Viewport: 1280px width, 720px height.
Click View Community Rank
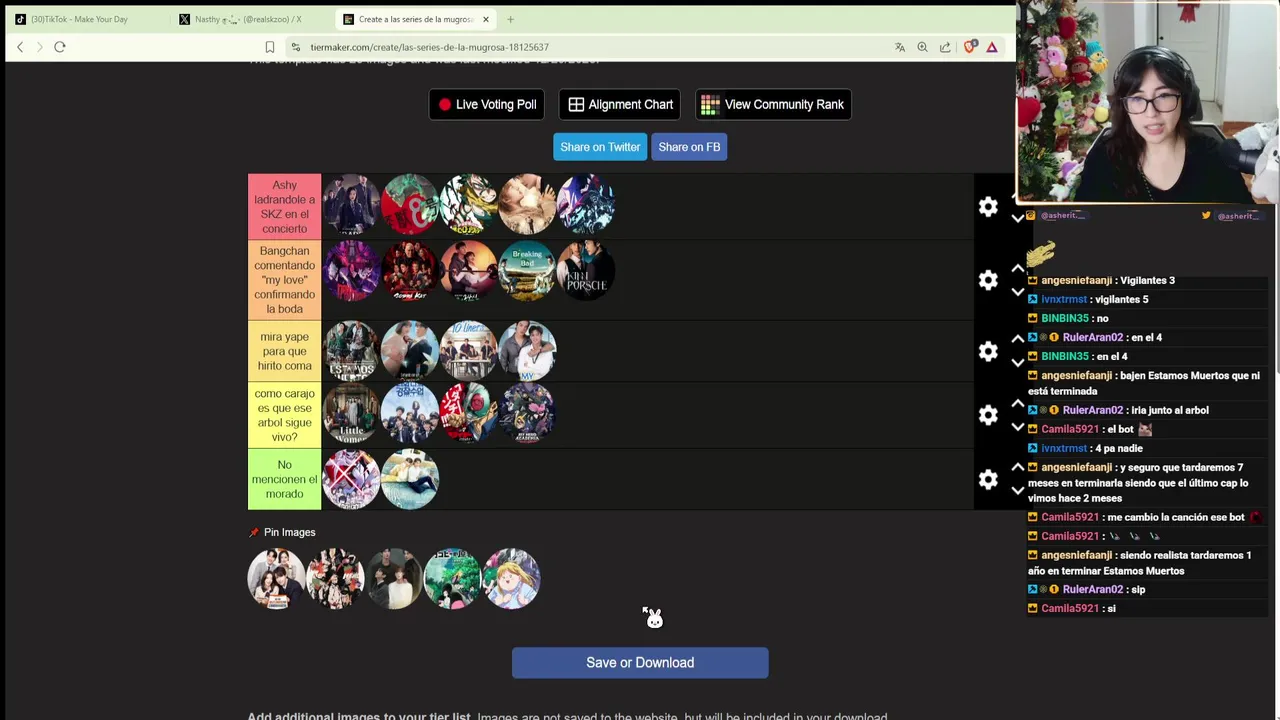pyautogui.click(x=773, y=104)
